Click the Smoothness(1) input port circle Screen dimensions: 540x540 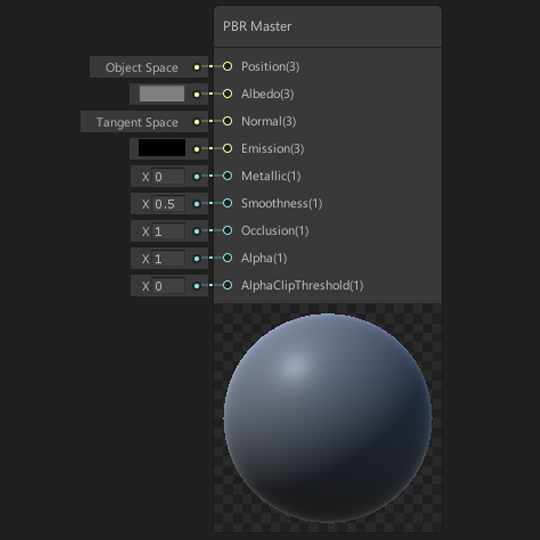click(227, 203)
